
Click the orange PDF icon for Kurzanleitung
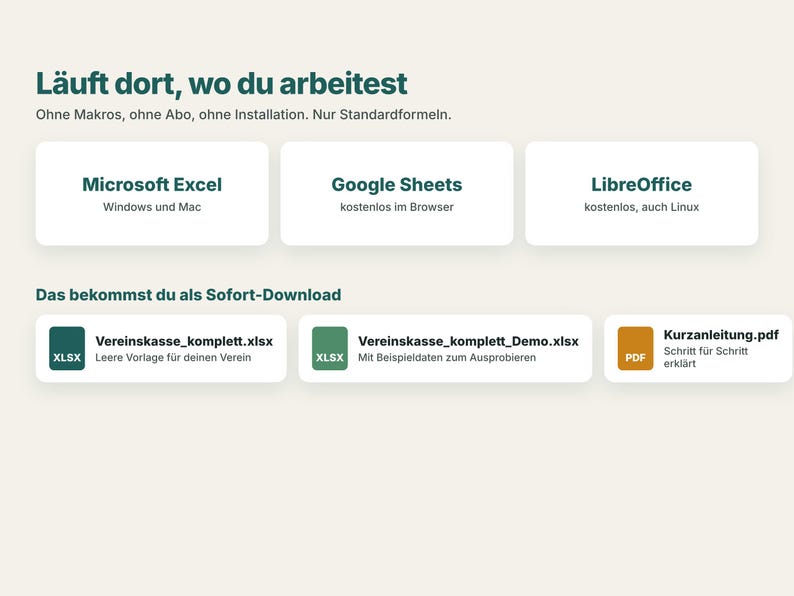636,348
